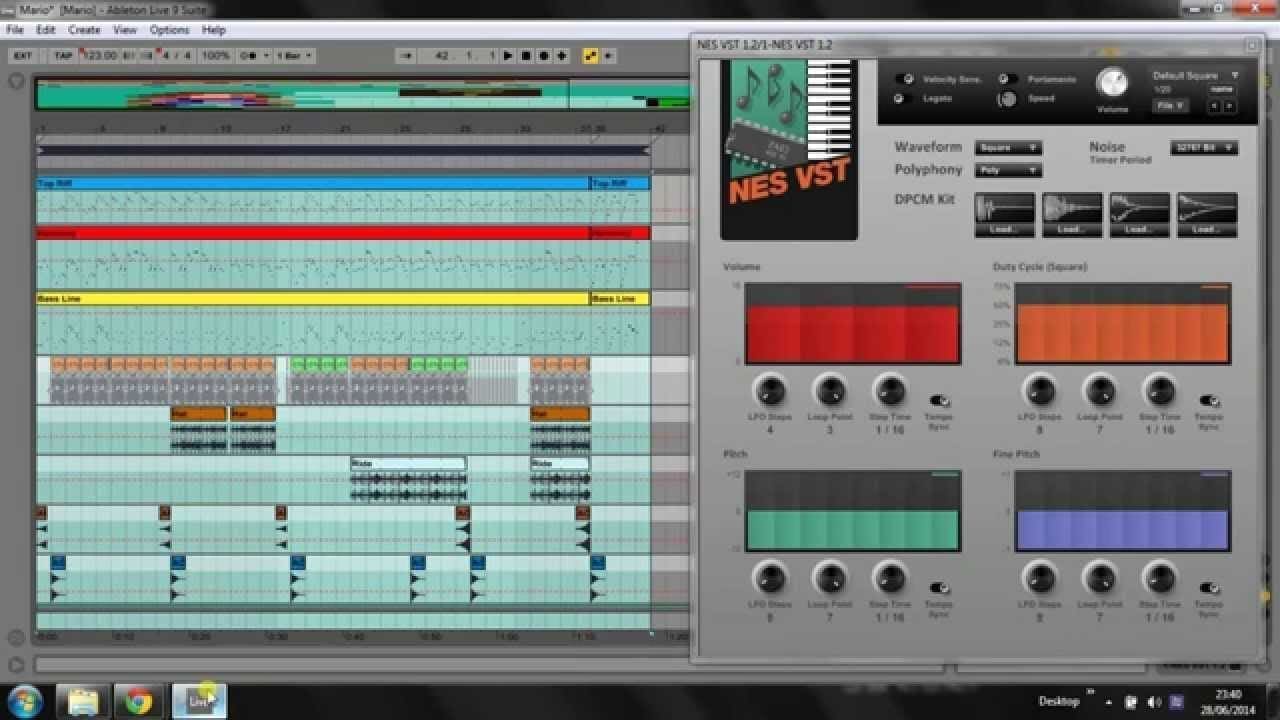The image size is (1280, 720).
Task: Select the yellow Bass Line clip header
Action: [312, 299]
